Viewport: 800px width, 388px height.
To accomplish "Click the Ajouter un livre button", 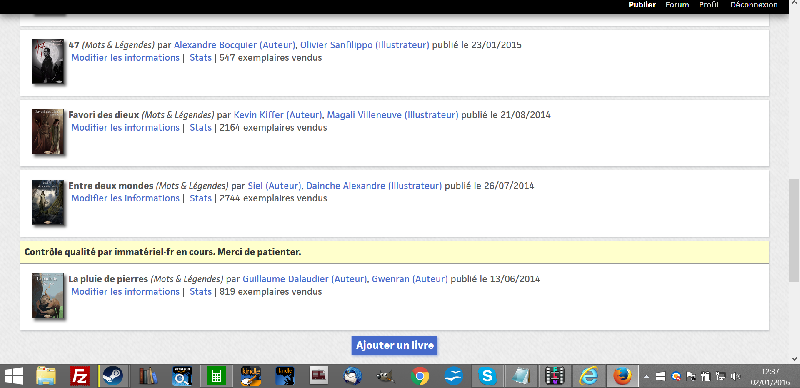I will point(394,345).
